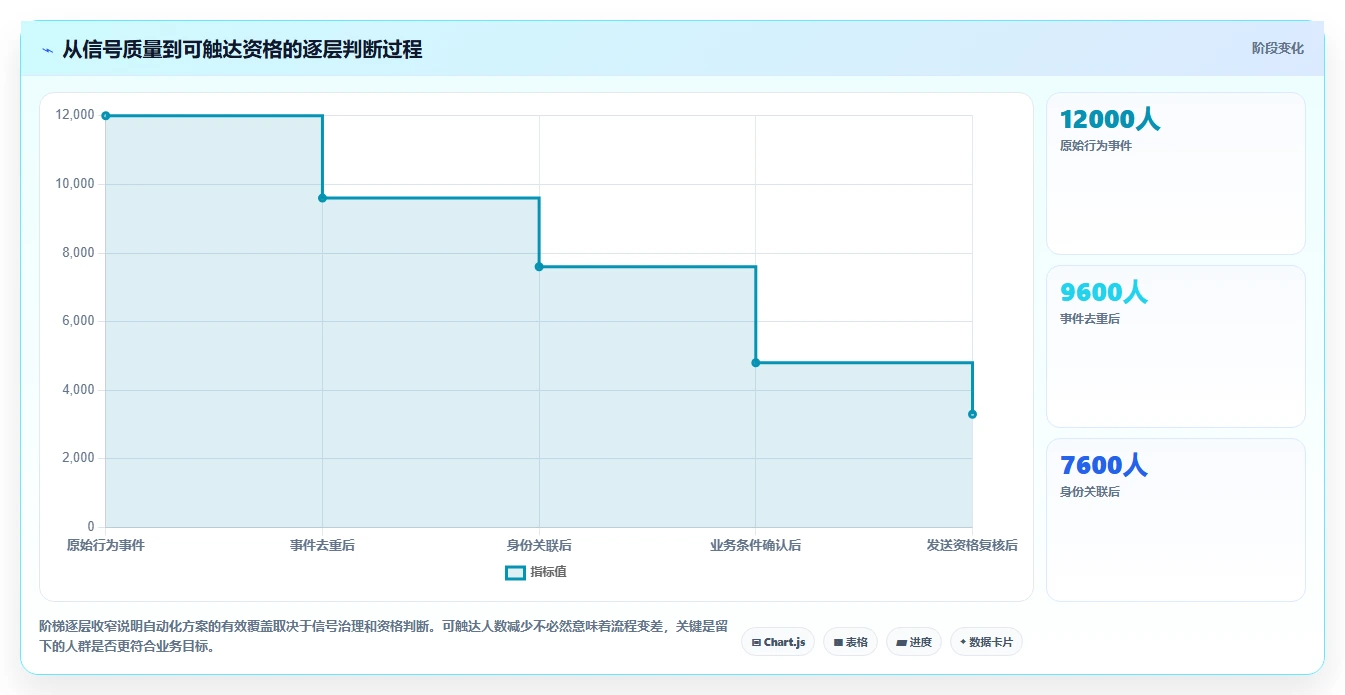Click the y-axis value 10,000
This screenshot has height=695, width=1345.
click(x=75, y=184)
